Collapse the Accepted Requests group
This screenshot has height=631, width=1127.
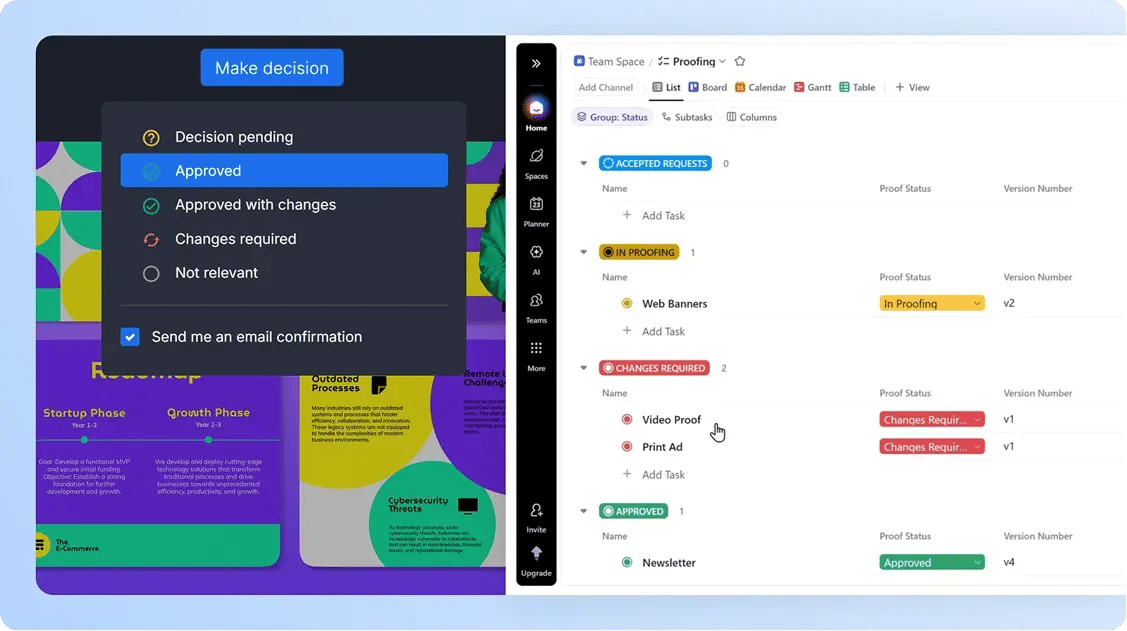coord(584,163)
